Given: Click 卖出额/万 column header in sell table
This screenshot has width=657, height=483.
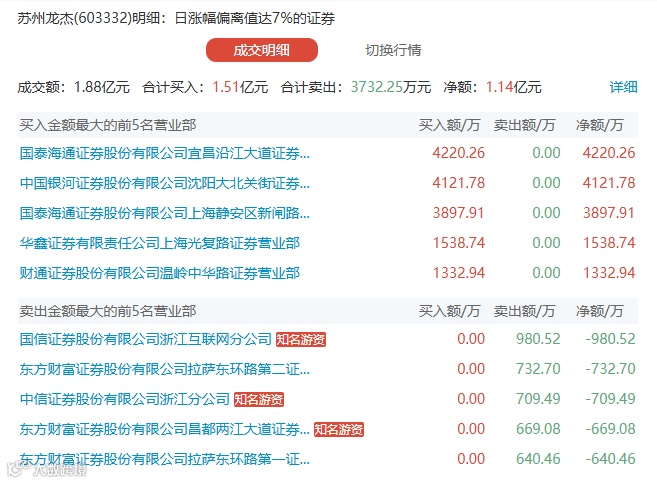Looking at the screenshot, I should pyautogui.click(x=524, y=311).
